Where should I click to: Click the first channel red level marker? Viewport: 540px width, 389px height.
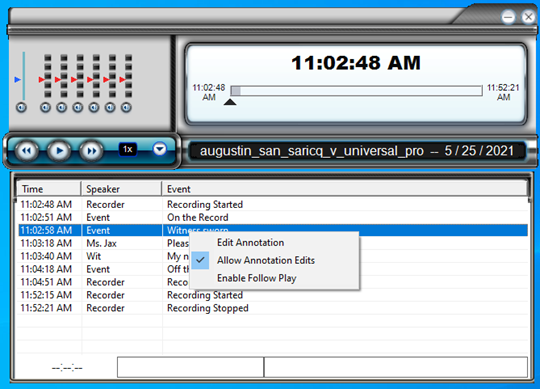tap(42, 80)
